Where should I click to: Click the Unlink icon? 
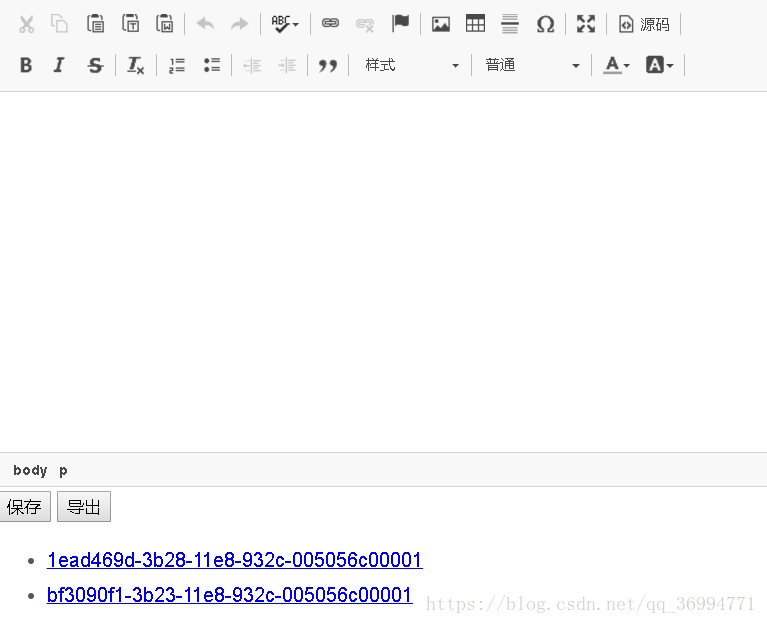point(365,24)
